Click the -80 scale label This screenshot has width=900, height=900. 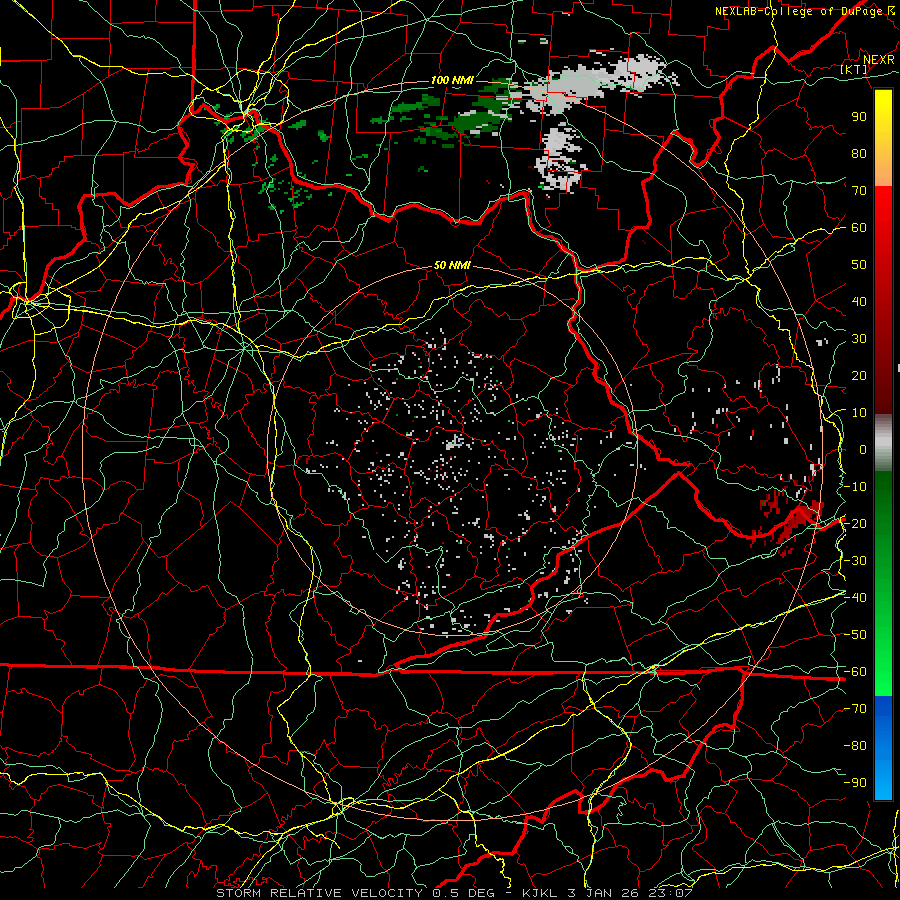pos(855,746)
